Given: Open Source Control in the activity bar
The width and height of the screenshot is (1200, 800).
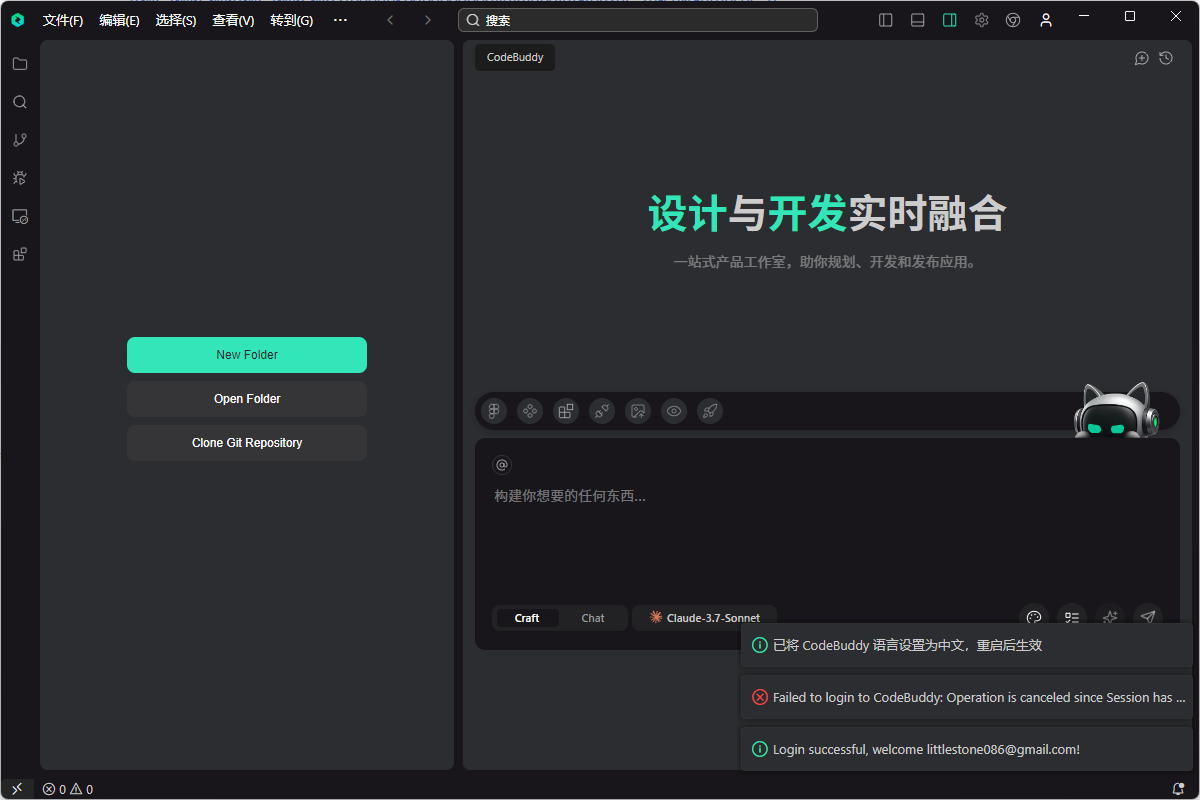Looking at the screenshot, I should tap(20, 139).
